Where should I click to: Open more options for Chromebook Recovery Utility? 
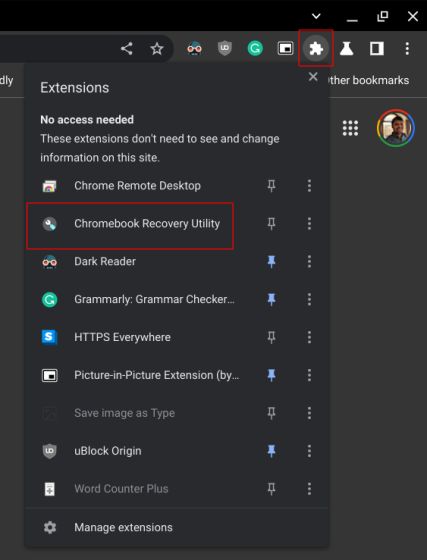[309, 224]
